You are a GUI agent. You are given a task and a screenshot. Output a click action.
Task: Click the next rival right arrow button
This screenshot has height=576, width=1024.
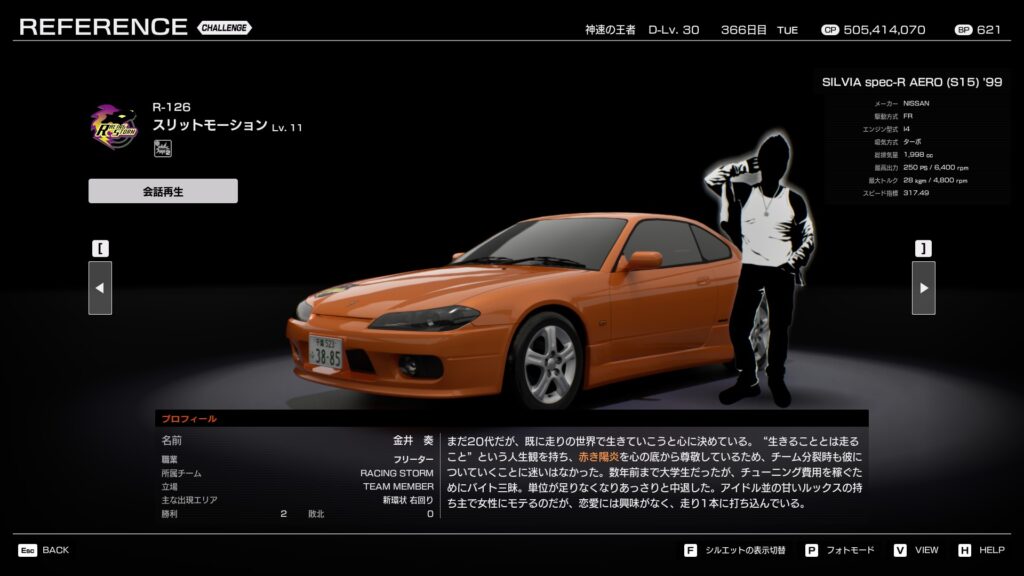point(923,288)
